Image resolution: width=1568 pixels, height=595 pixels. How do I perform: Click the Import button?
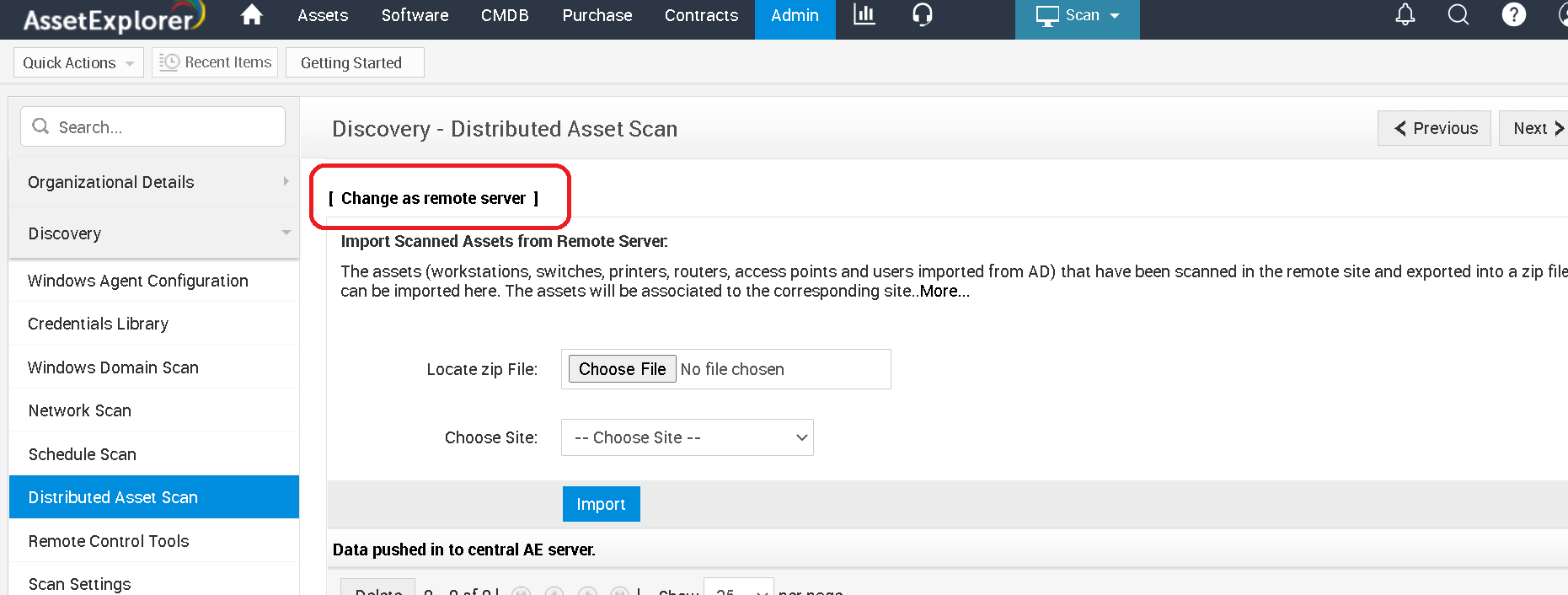(601, 504)
